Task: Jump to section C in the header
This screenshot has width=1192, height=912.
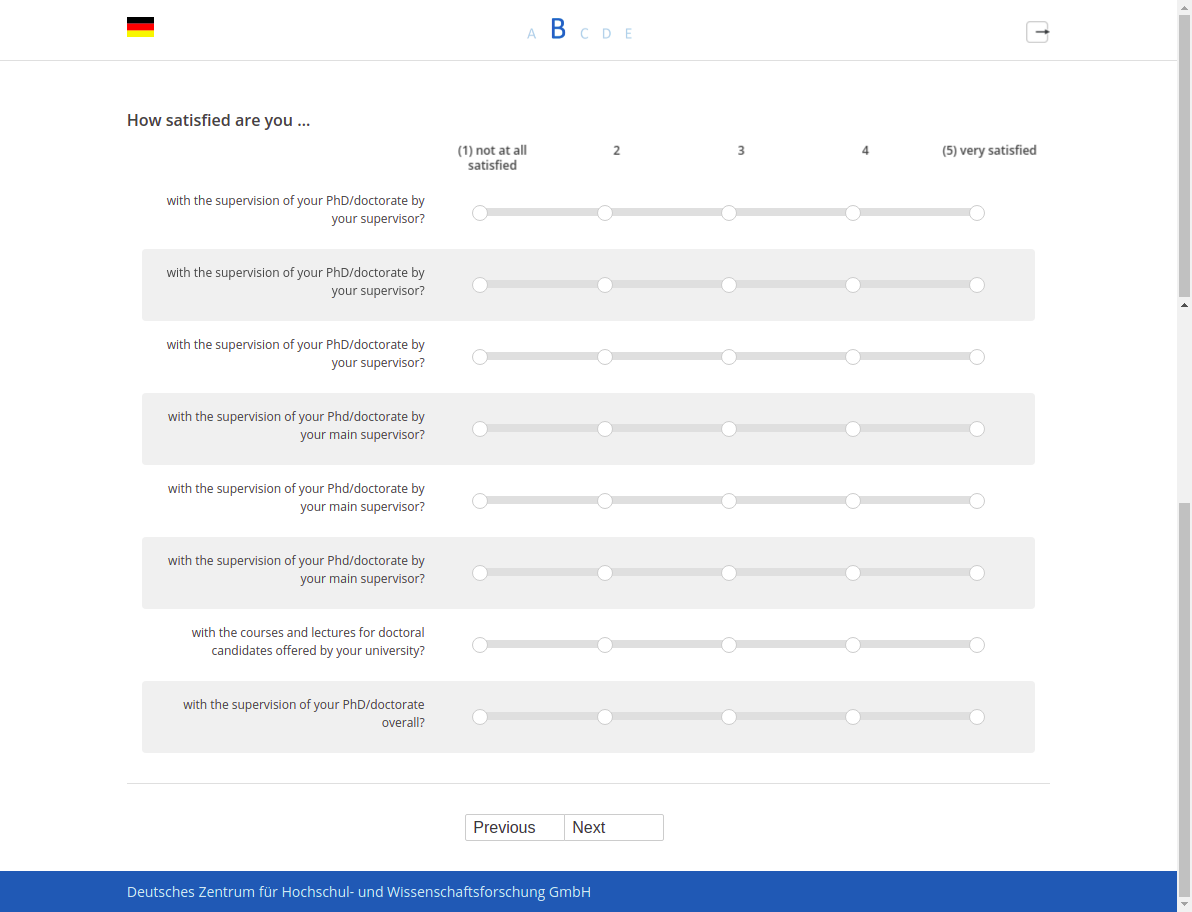Action: 584,33
